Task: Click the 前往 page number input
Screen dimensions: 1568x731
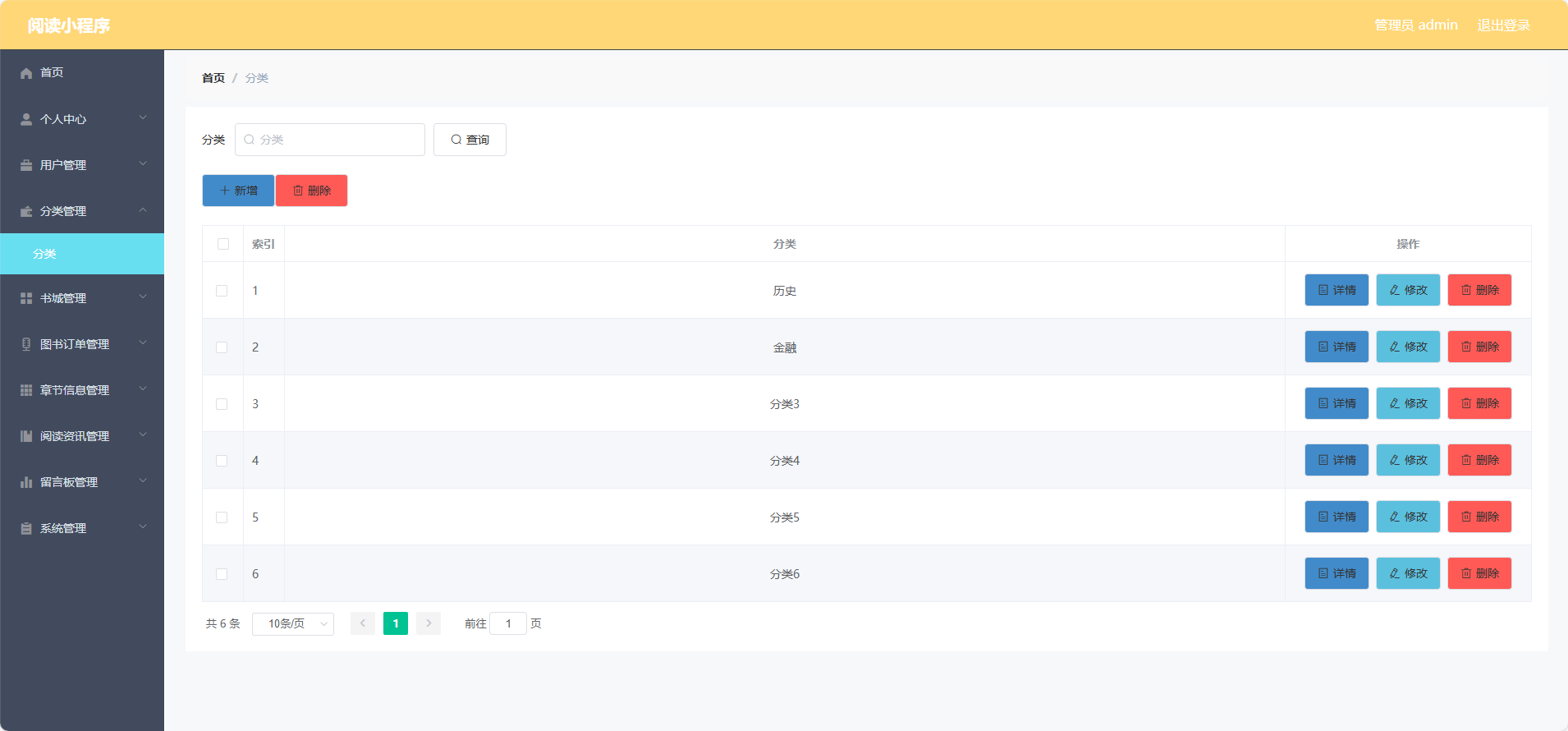Action: (x=508, y=624)
